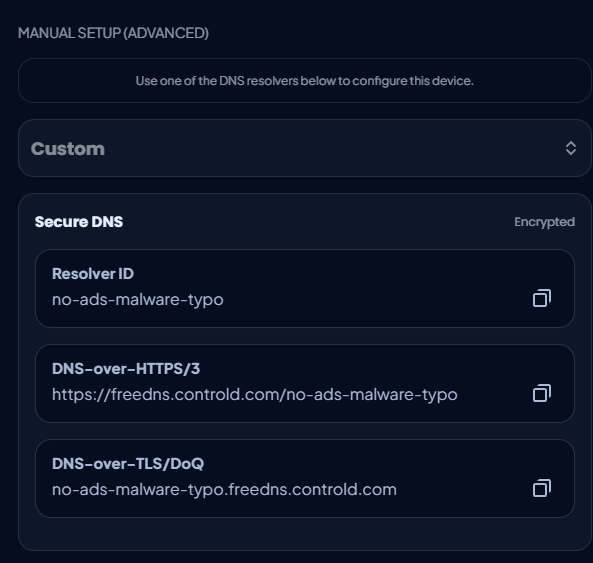Click the Encrypted status label
This screenshot has width=593, height=563.
pos(544,222)
